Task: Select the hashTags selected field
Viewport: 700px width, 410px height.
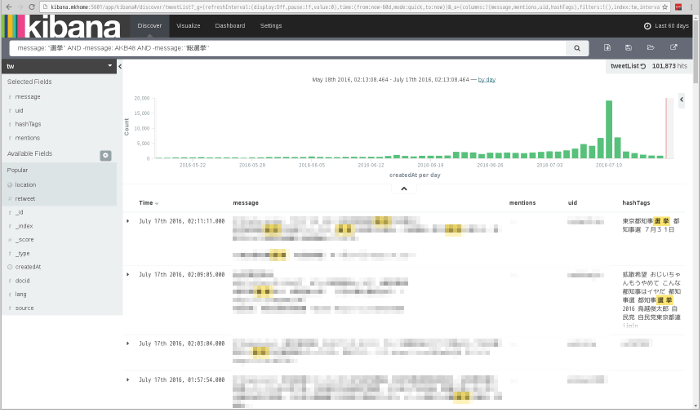Action: (x=28, y=124)
